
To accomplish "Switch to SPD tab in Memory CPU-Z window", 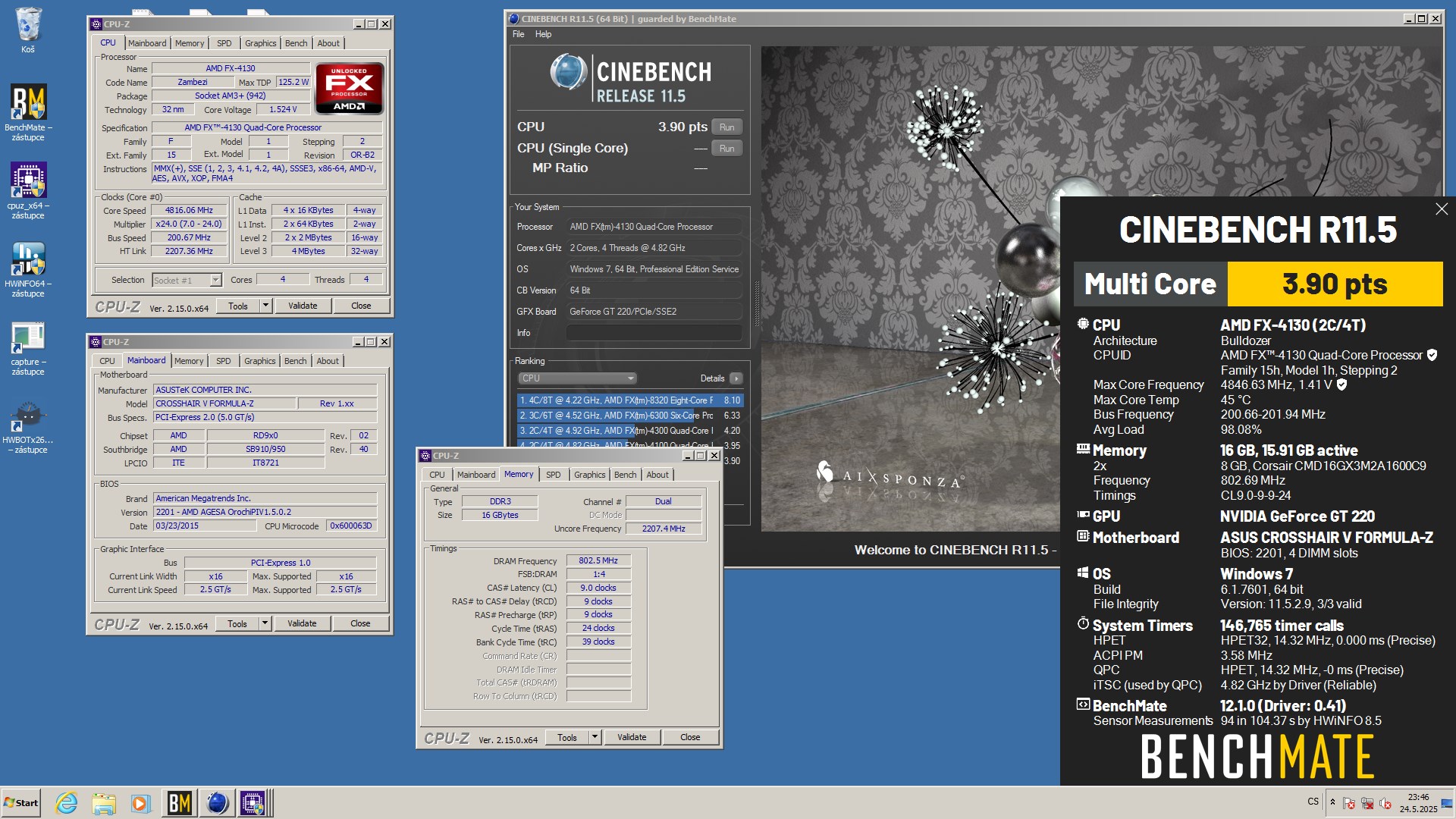I will click(554, 475).
